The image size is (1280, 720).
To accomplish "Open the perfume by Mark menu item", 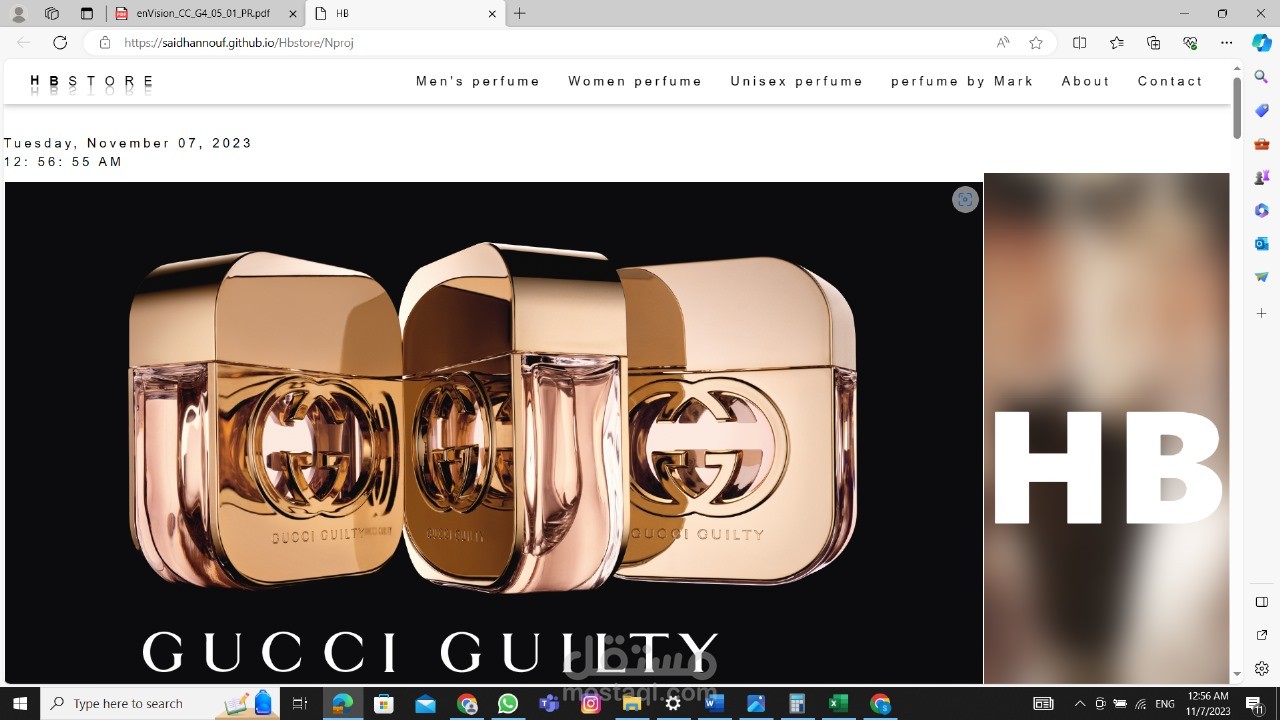I will pyautogui.click(x=962, y=81).
